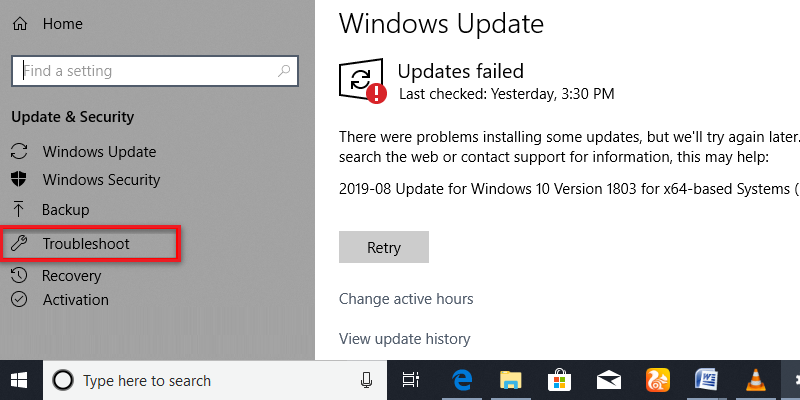This screenshot has width=800, height=400.
Task: Activate Cortana microphone in taskbar
Action: (366, 380)
